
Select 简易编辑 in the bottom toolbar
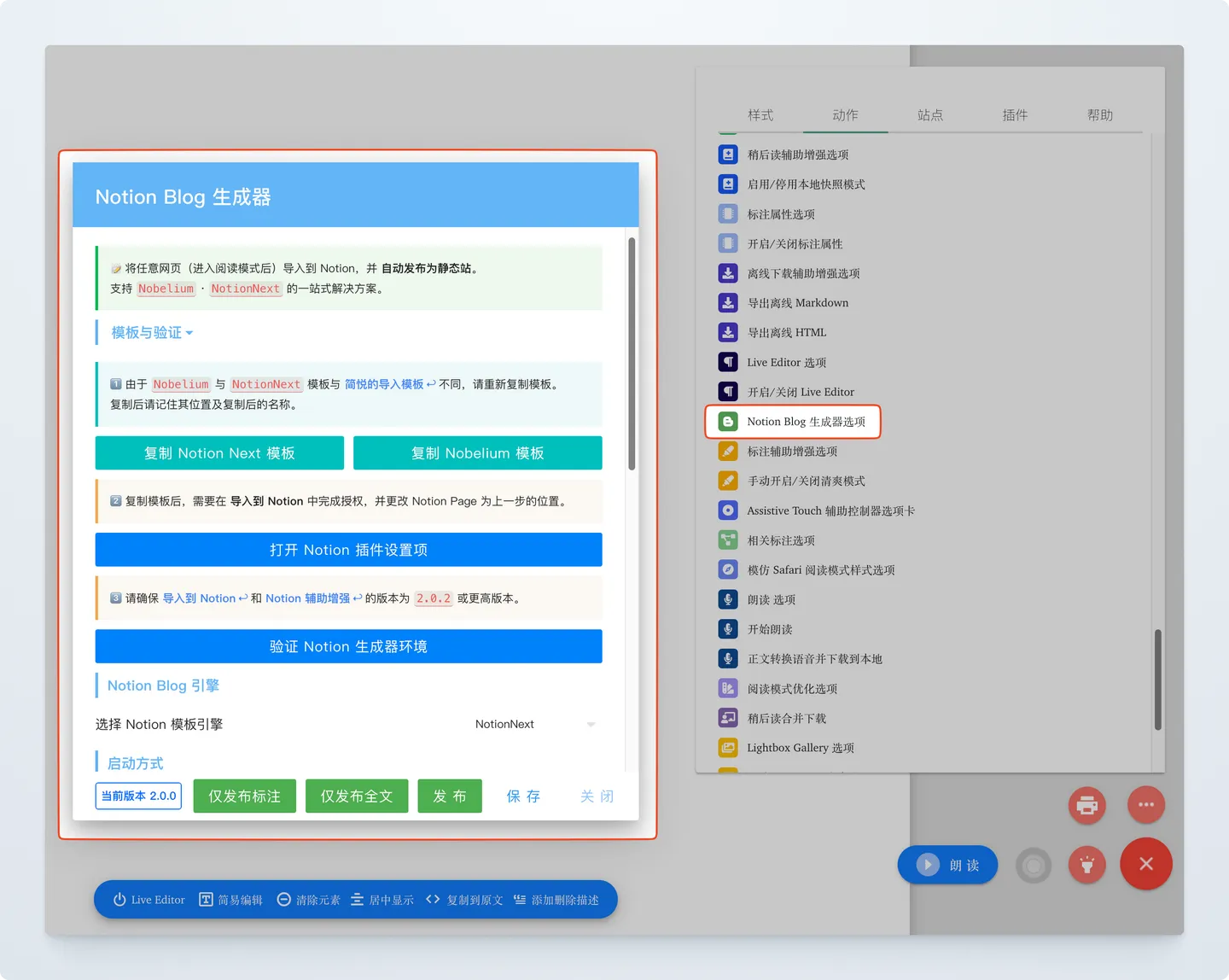[x=230, y=900]
